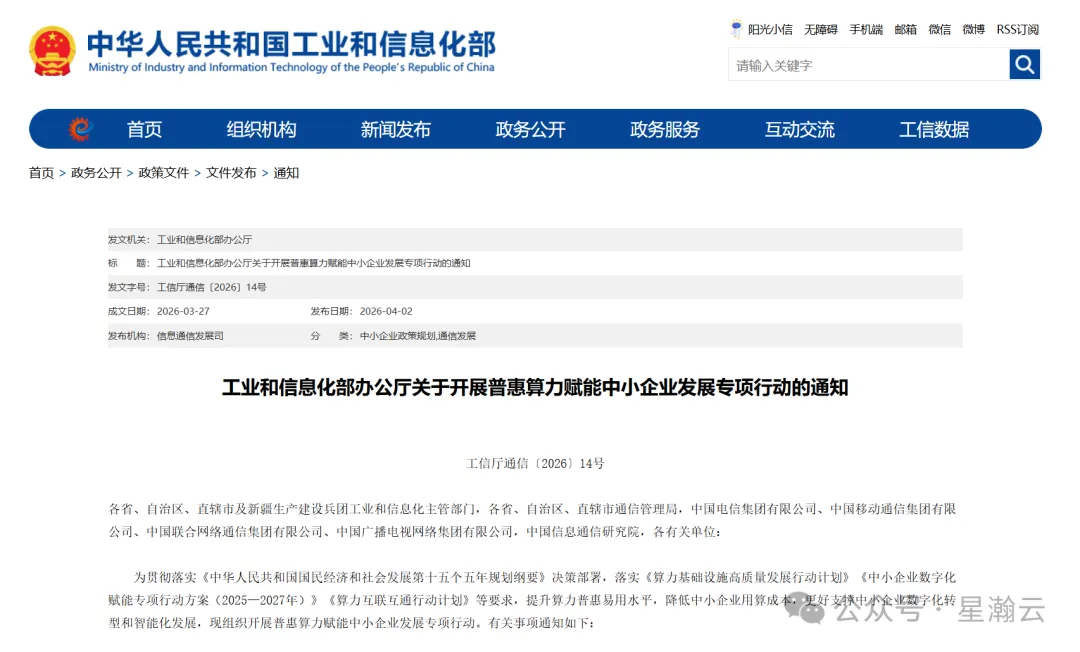Click the swirl icon in navigation bar

coord(80,129)
